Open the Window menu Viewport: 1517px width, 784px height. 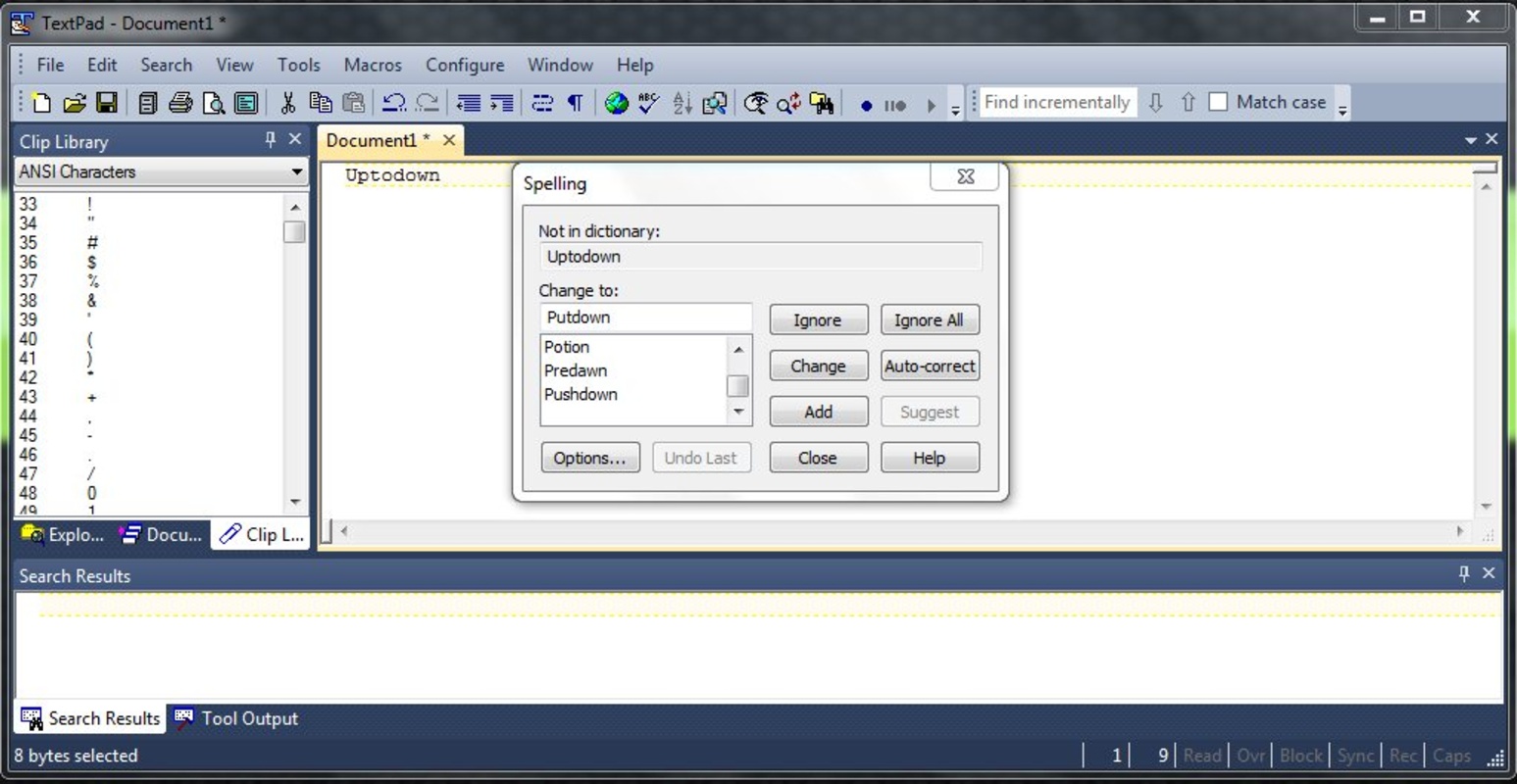[560, 65]
